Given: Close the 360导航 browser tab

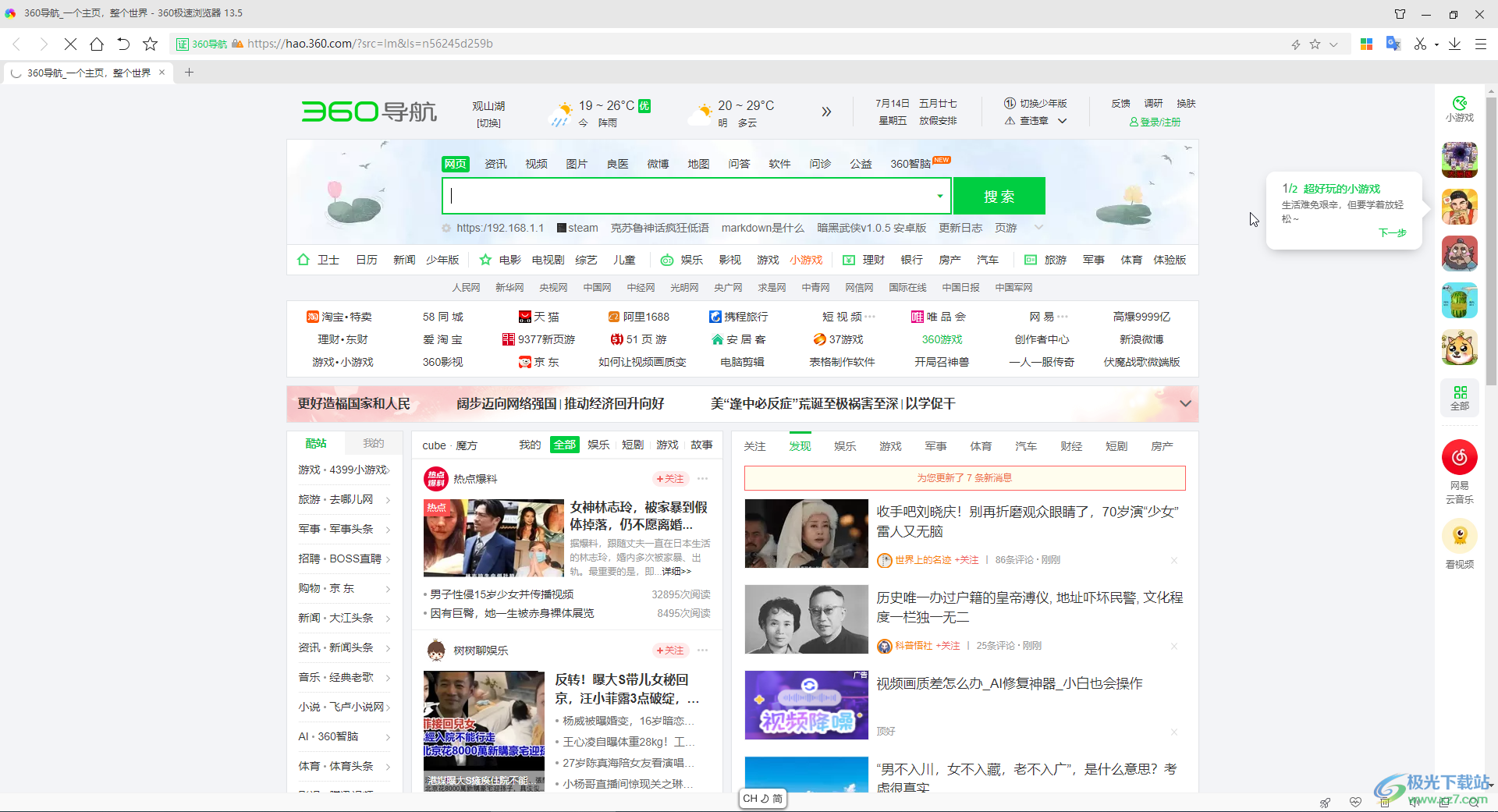Looking at the screenshot, I should pos(162,73).
